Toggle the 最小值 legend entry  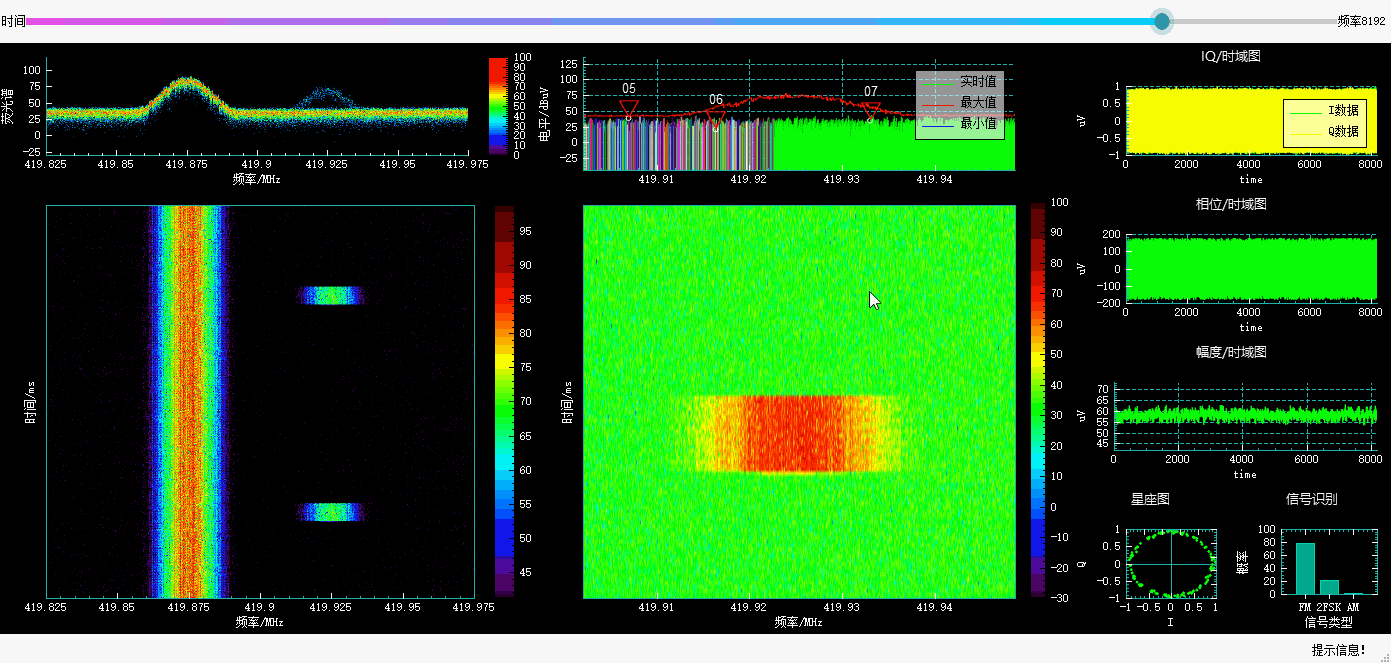coord(959,124)
